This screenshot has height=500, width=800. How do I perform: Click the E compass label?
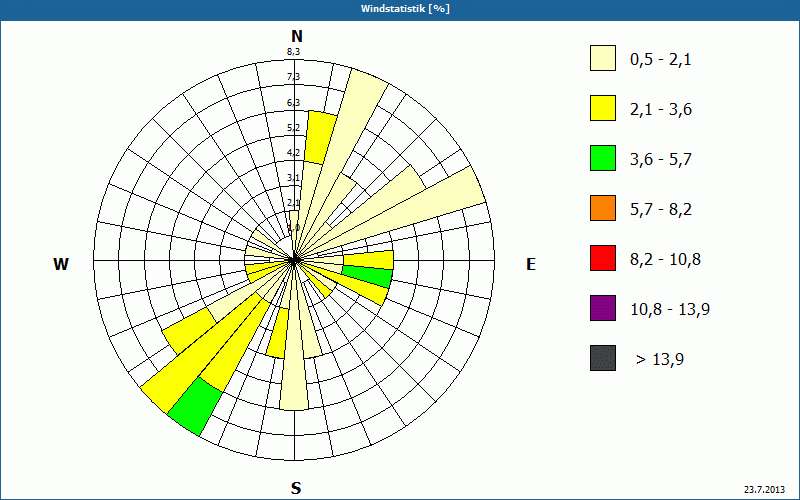(x=531, y=264)
